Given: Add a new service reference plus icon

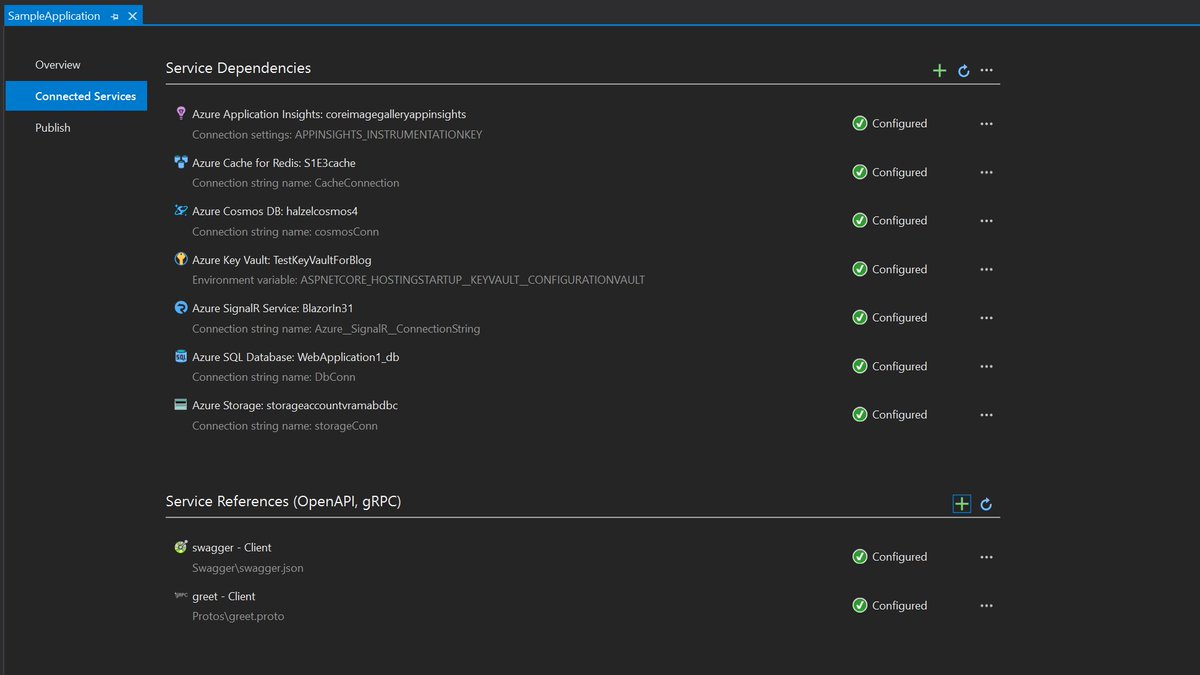Looking at the screenshot, I should pos(961,504).
